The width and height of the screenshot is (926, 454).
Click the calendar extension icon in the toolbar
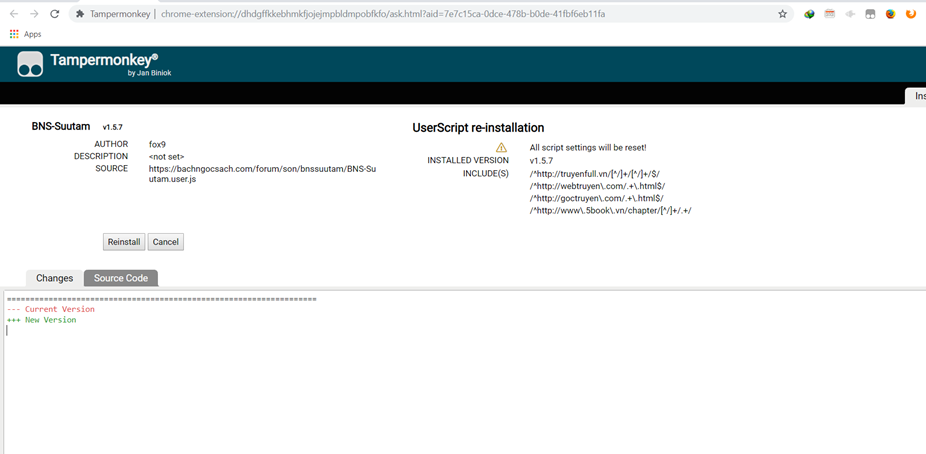point(829,14)
